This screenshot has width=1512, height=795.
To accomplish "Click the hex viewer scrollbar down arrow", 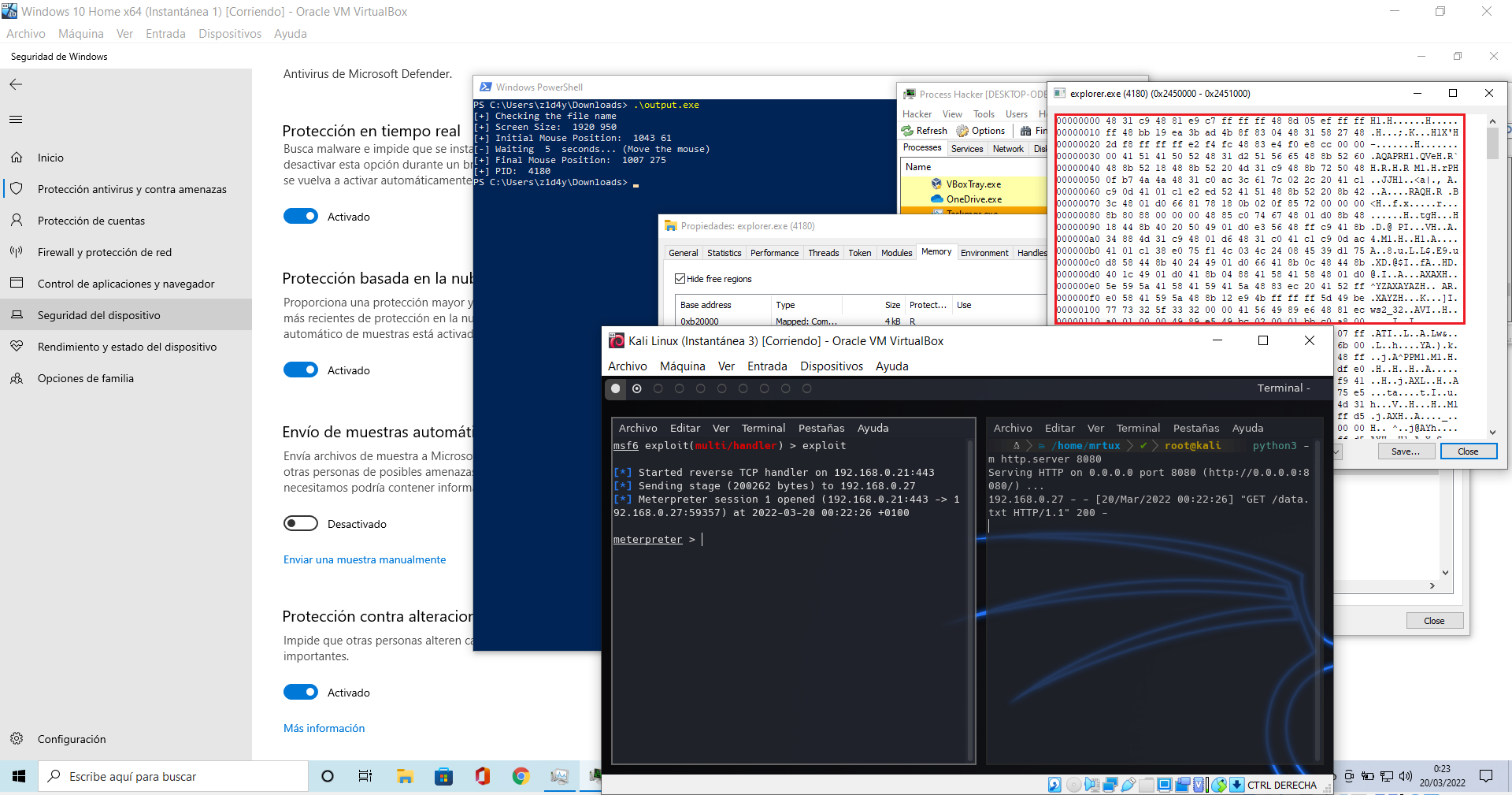I will point(1492,432).
